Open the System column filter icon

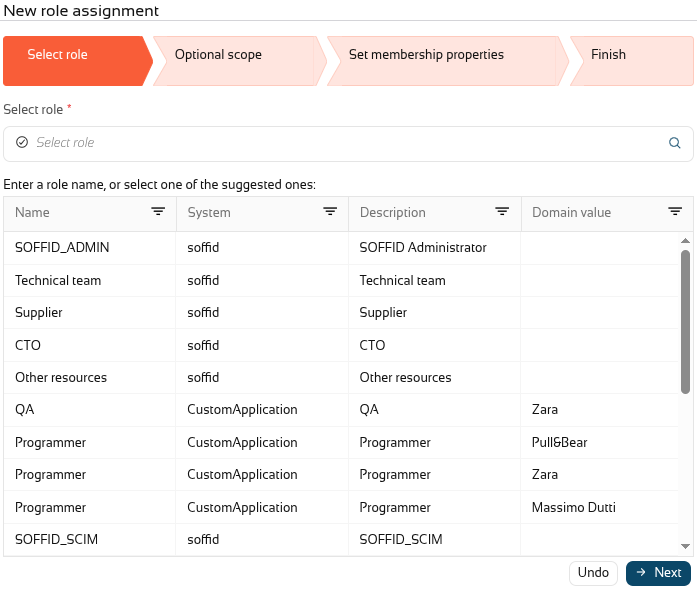[x=330, y=212]
